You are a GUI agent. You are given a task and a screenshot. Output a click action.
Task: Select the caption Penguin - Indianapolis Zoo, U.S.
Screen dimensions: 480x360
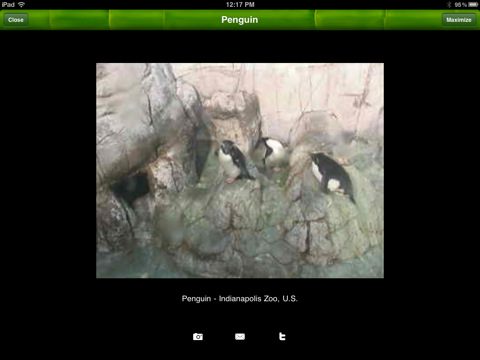coord(240,298)
